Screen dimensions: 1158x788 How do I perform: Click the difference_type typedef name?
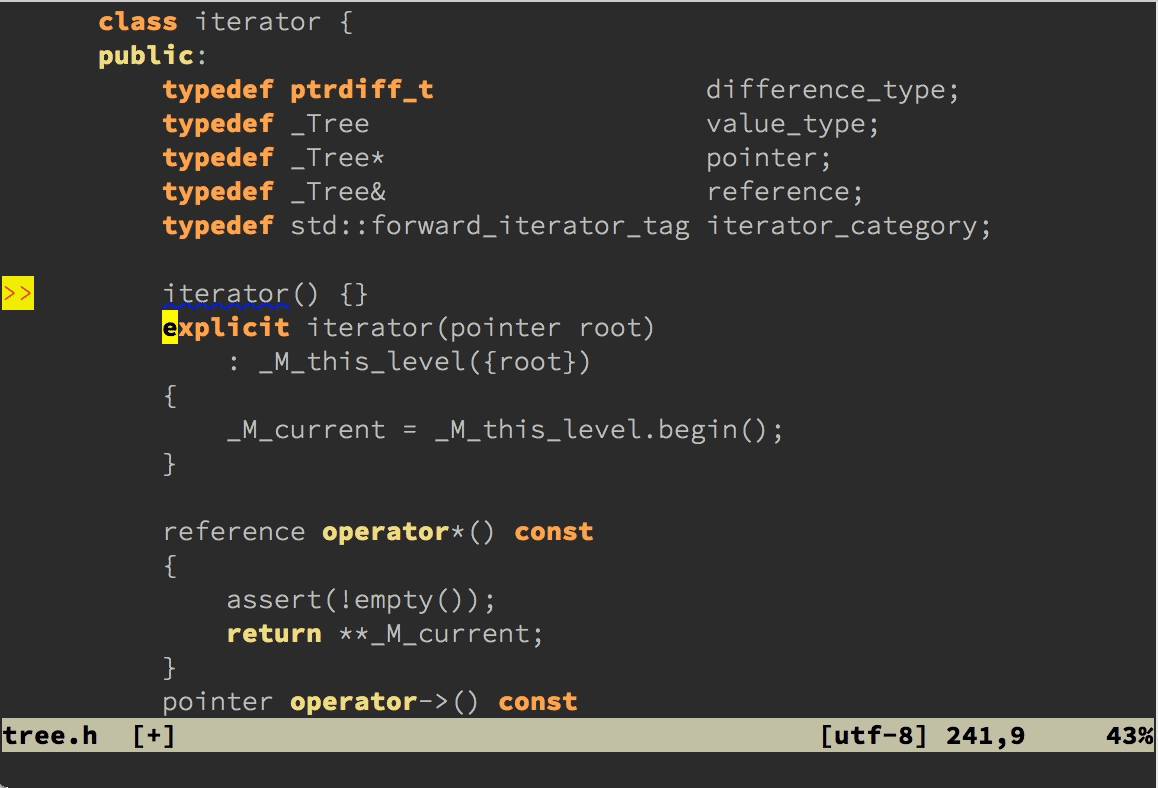tap(826, 90)
